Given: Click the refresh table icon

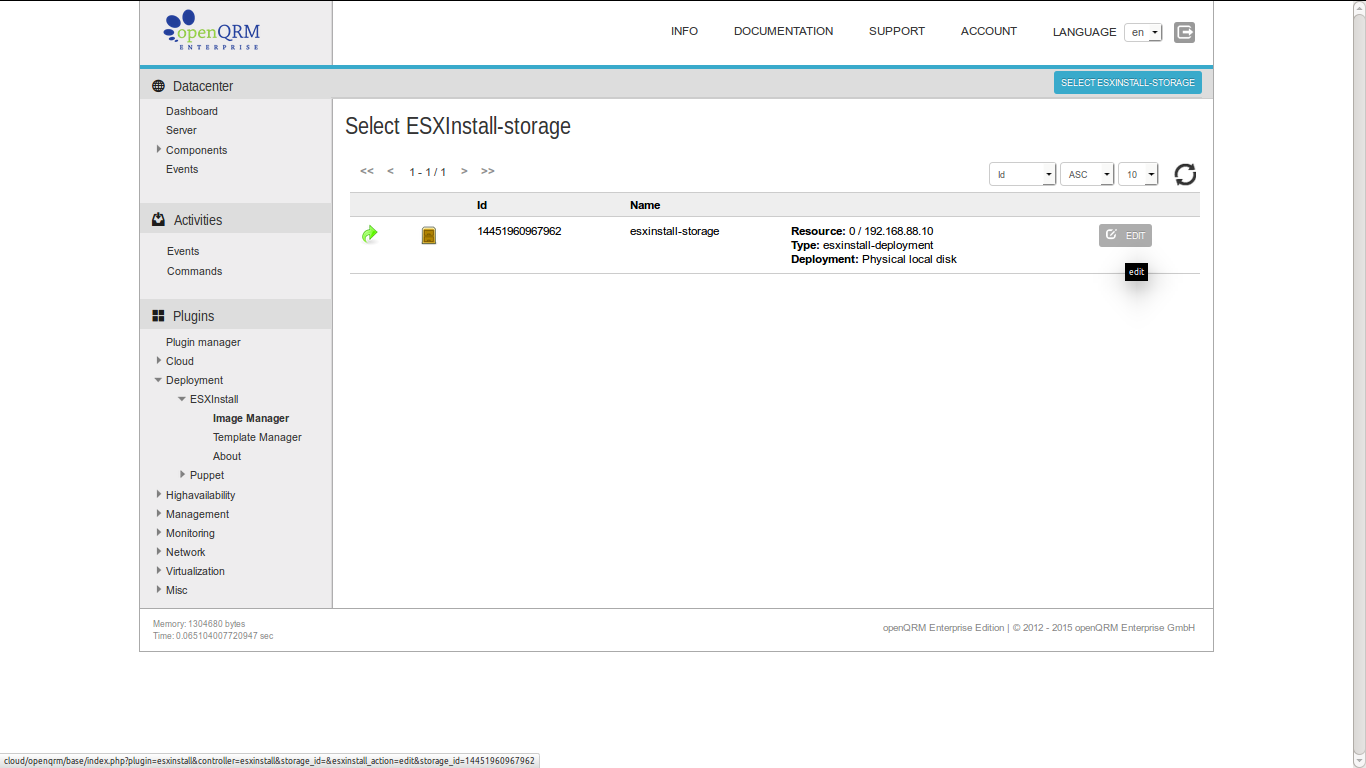Looking at the screenshot, I should tap(1185, 175).
